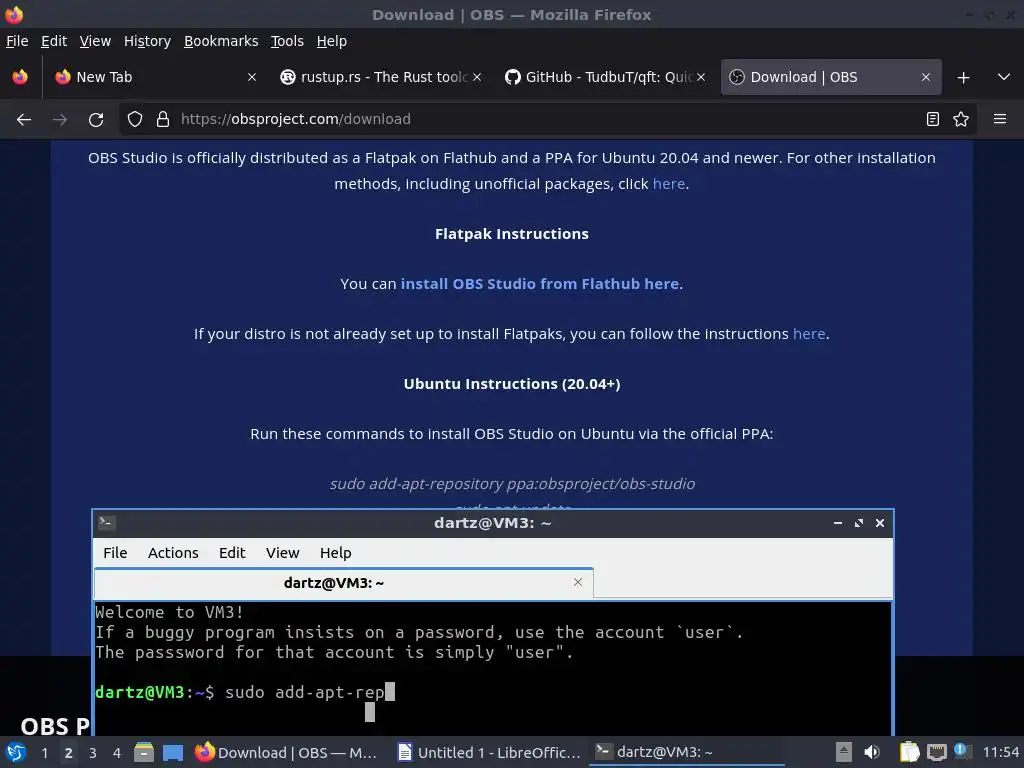Open 'install OBS Studio from Flathub here' link

(539, 284)
